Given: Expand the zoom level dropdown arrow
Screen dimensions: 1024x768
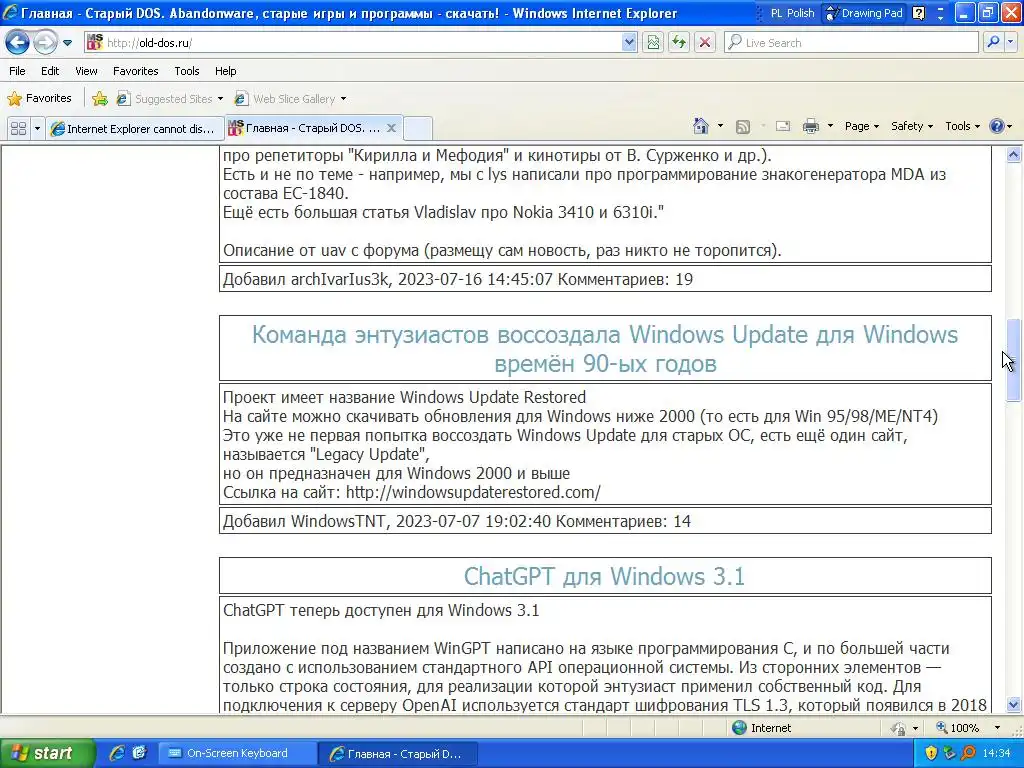Looking at the screenshot, I should click(997, 728).
